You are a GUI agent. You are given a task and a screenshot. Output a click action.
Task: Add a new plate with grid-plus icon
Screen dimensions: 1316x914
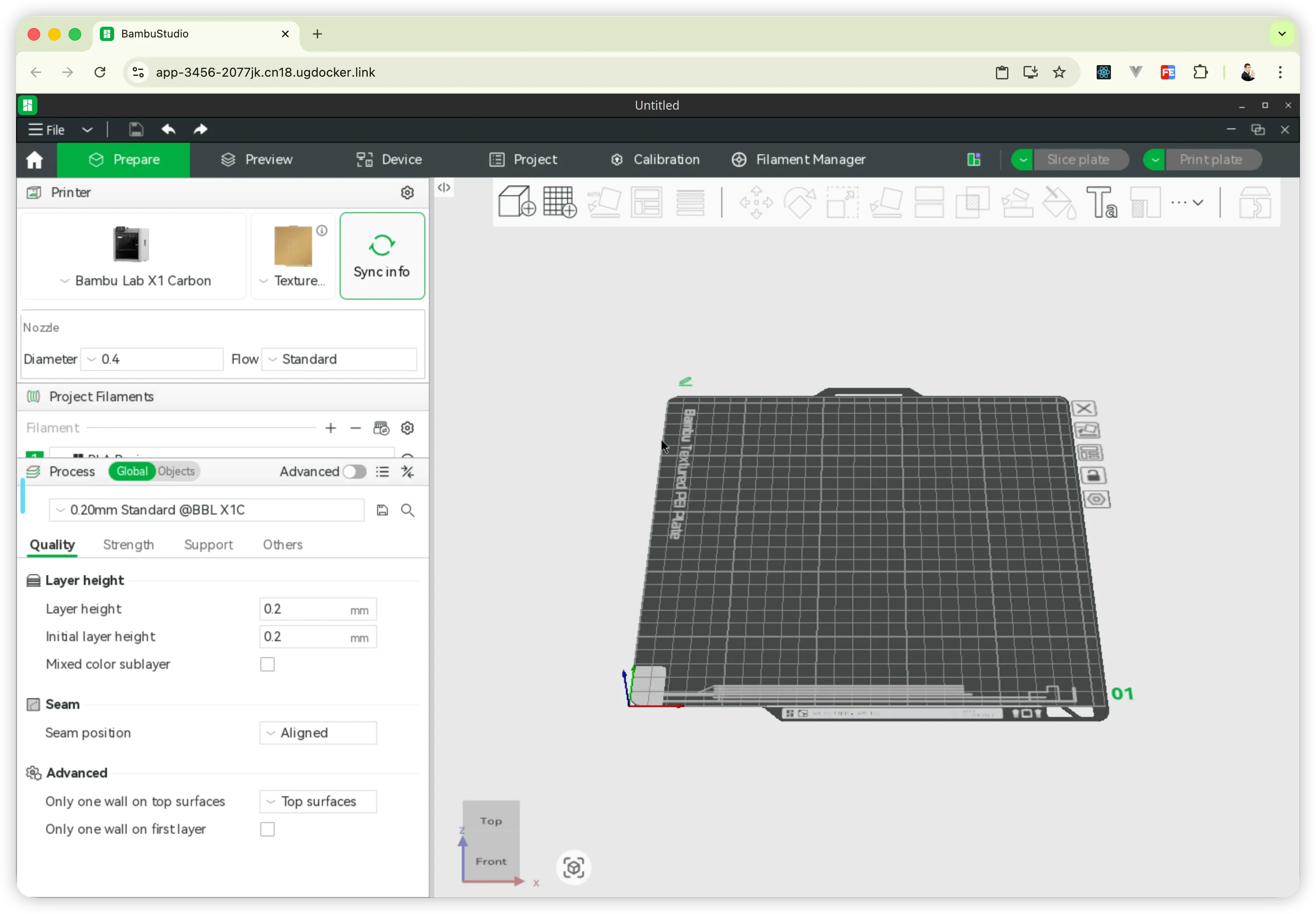coord(559,202)
